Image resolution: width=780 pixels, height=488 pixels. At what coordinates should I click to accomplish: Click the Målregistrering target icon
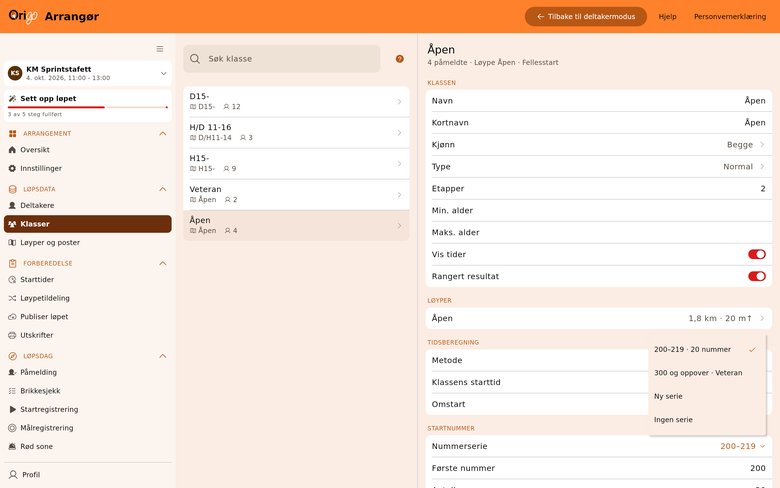click(12, 428)
